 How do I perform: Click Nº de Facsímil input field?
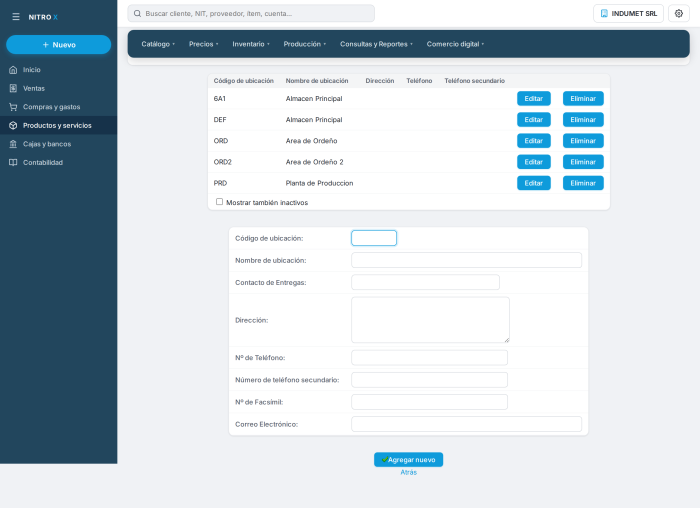pos(429,402)
